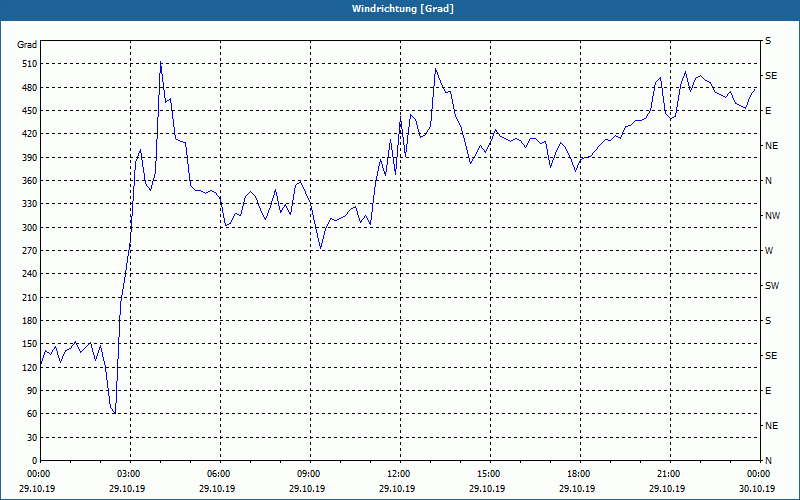Select the 480 y-axis value label
The width and height of the screenshot is (800, 500).
pos(31,87)
